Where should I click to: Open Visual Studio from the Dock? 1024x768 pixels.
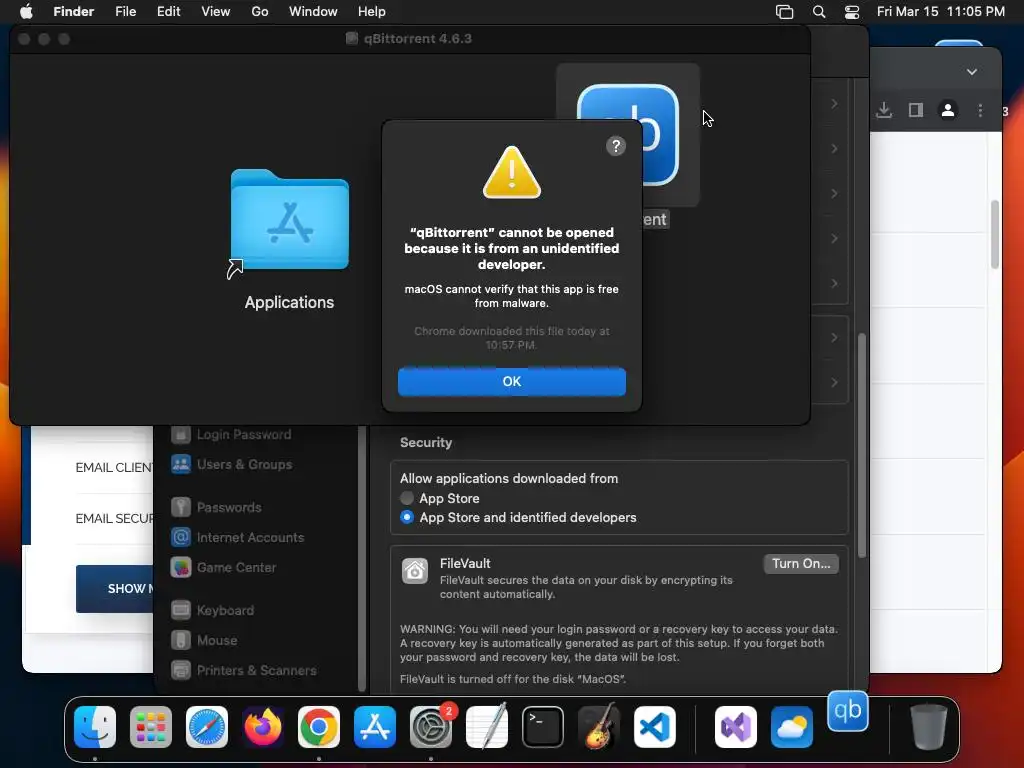[x=736, y=727]
